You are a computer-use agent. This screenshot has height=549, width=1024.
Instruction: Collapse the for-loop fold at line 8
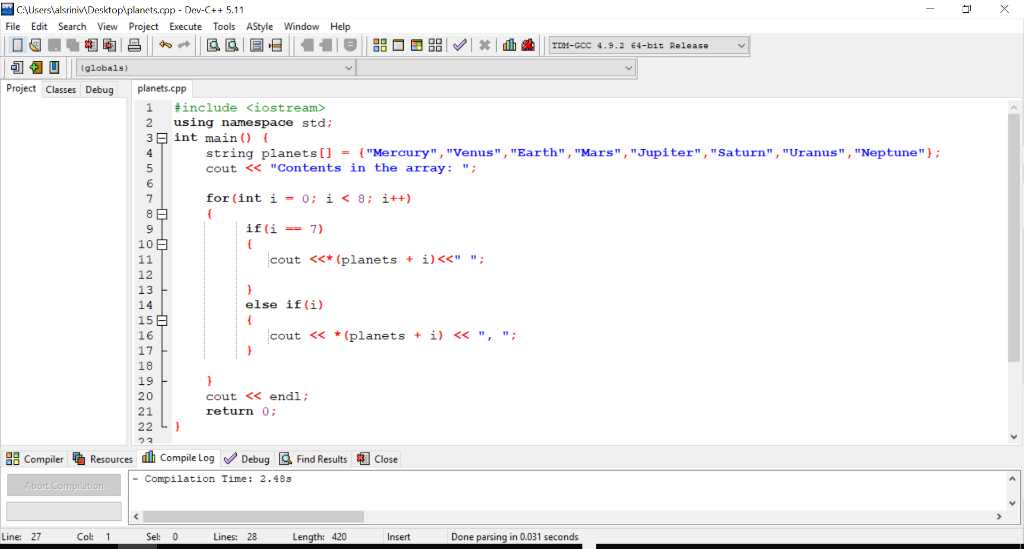click(x=162, y=214)
